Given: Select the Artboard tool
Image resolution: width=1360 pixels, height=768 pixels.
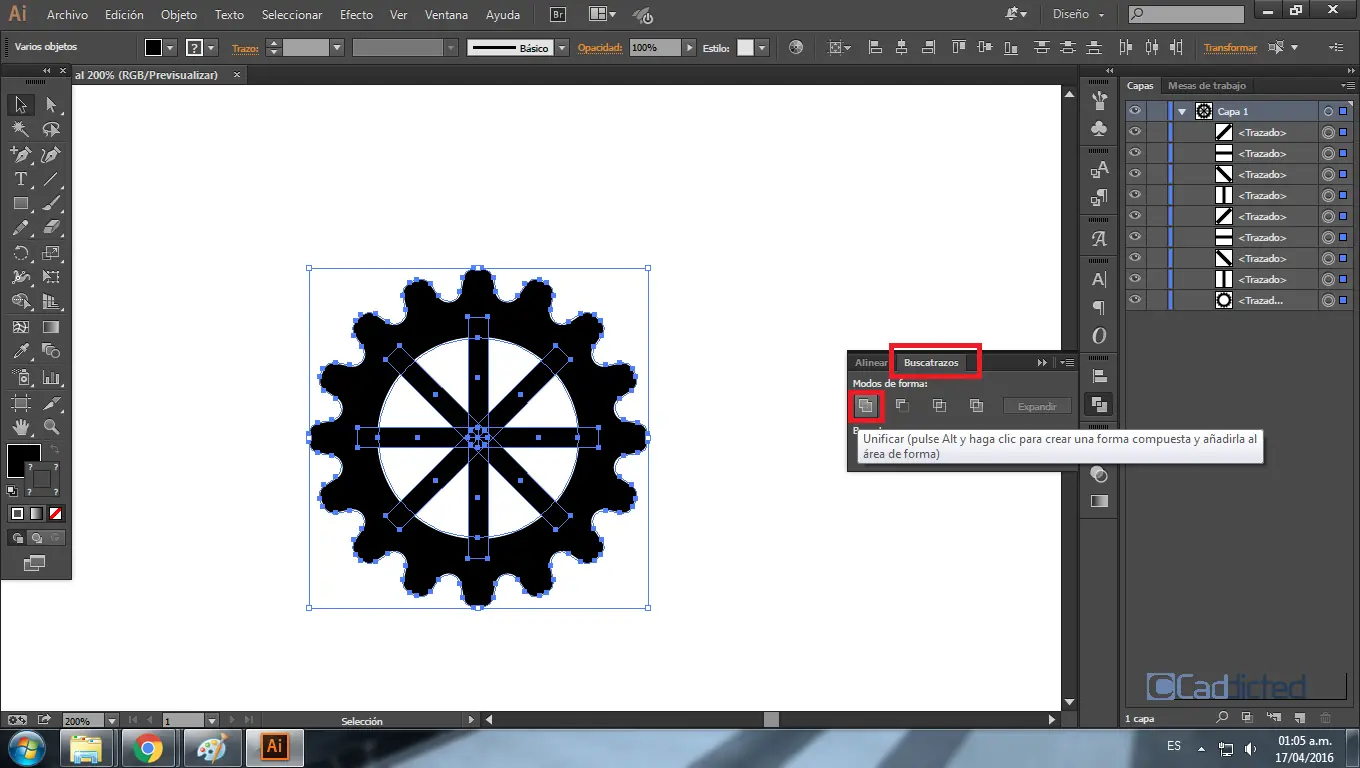Looking at the screenshot, I should point(20,403).
